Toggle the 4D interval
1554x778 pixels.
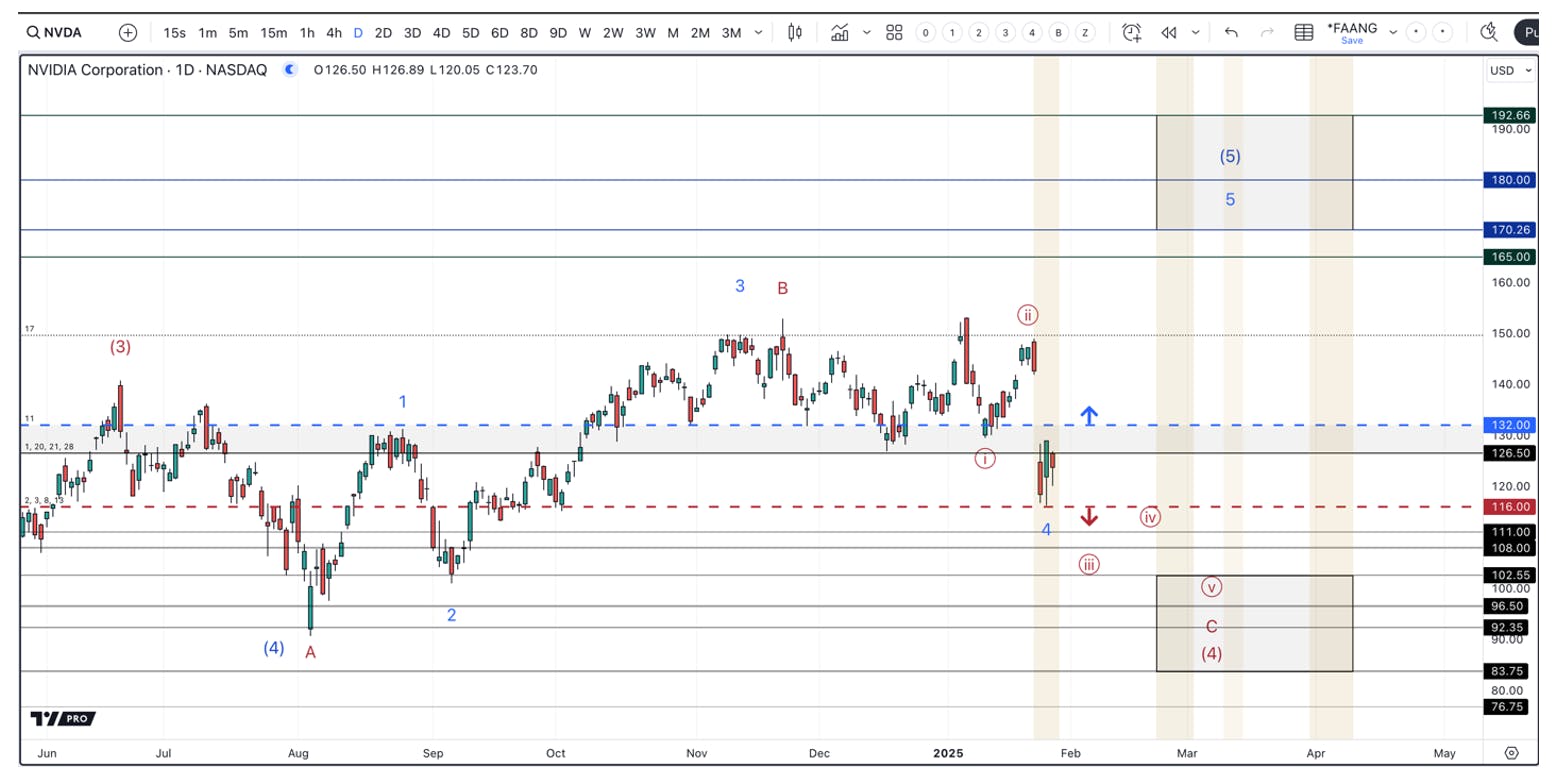coord(441,33)
